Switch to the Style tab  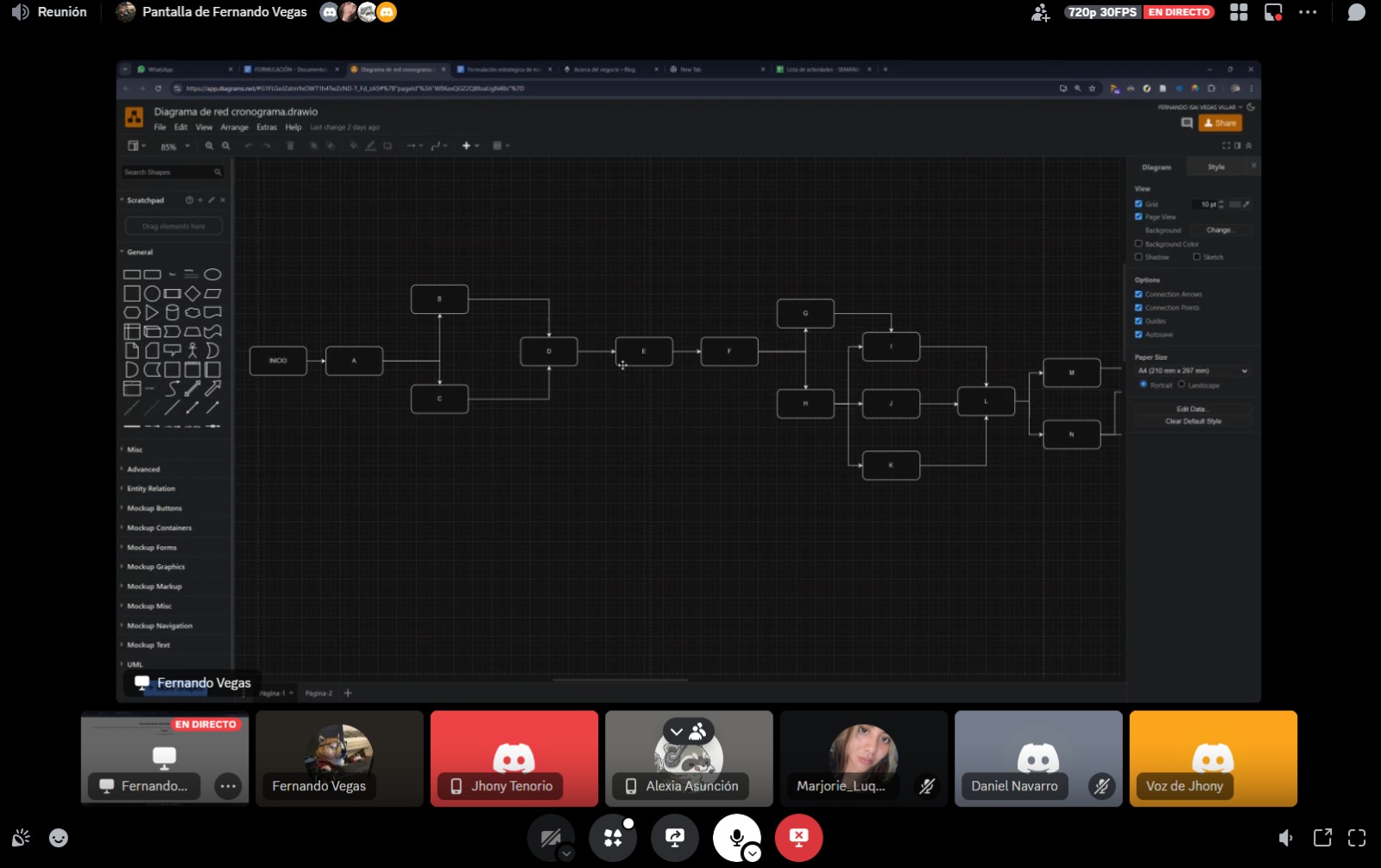1216,167
